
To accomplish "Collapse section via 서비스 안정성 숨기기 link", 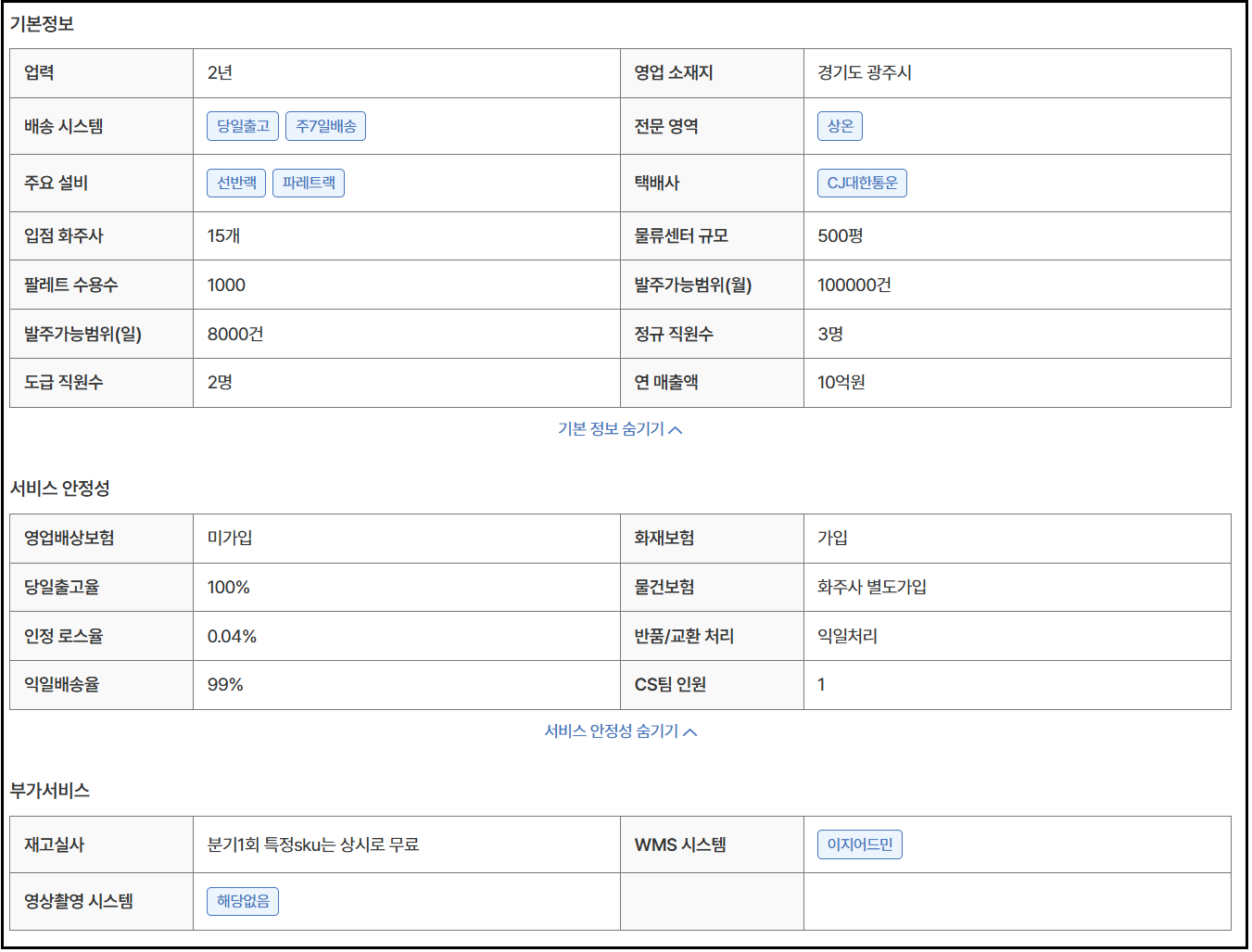I will pos(620,731).
